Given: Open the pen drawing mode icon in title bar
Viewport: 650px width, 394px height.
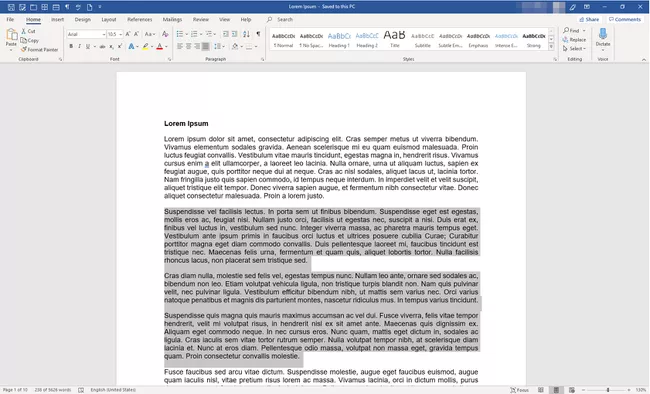Looking at the screenshot, I should click(x=572, y=7).
